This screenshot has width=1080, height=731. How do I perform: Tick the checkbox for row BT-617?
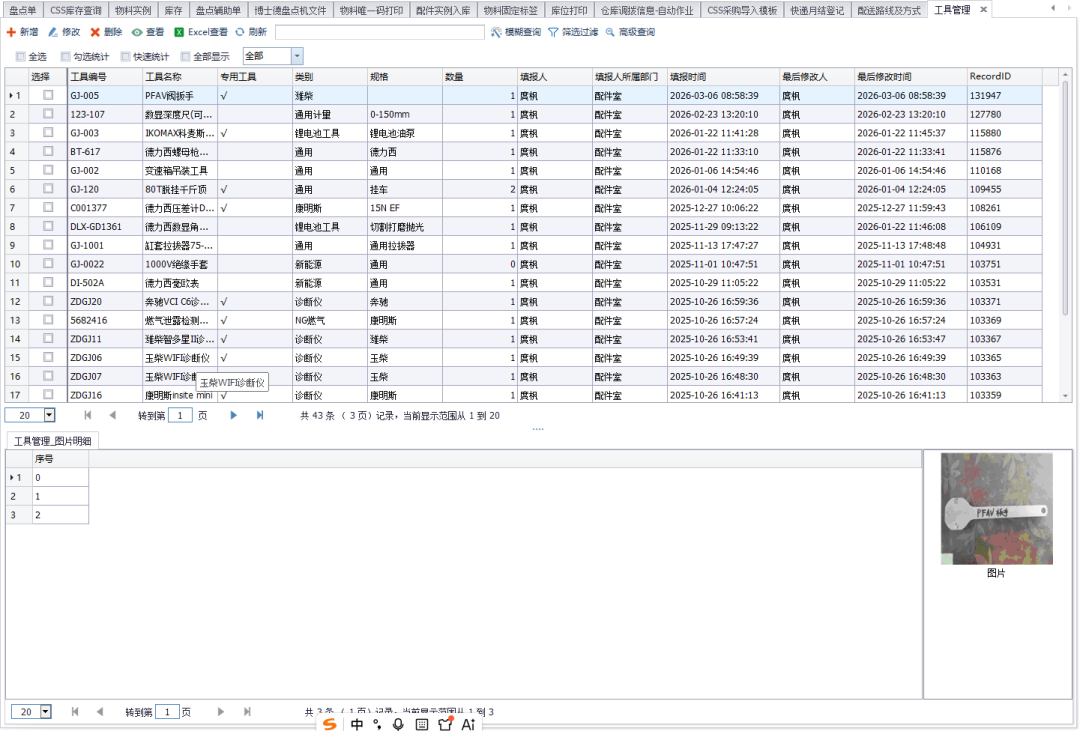pyautogui.click(x=48, y=151)
